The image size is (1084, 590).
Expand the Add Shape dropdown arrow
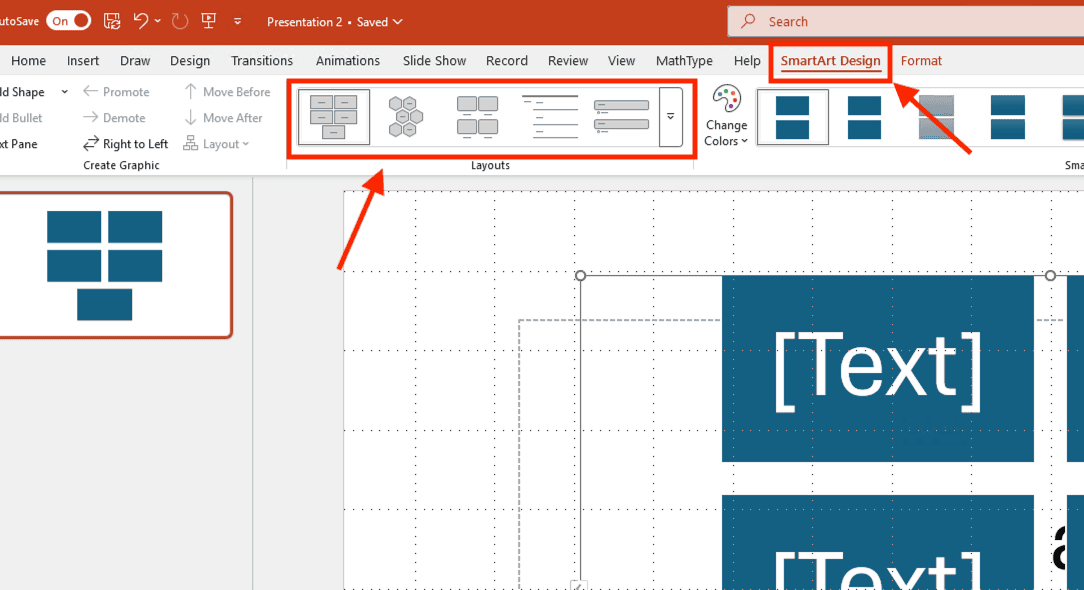[x=64, y=92]
